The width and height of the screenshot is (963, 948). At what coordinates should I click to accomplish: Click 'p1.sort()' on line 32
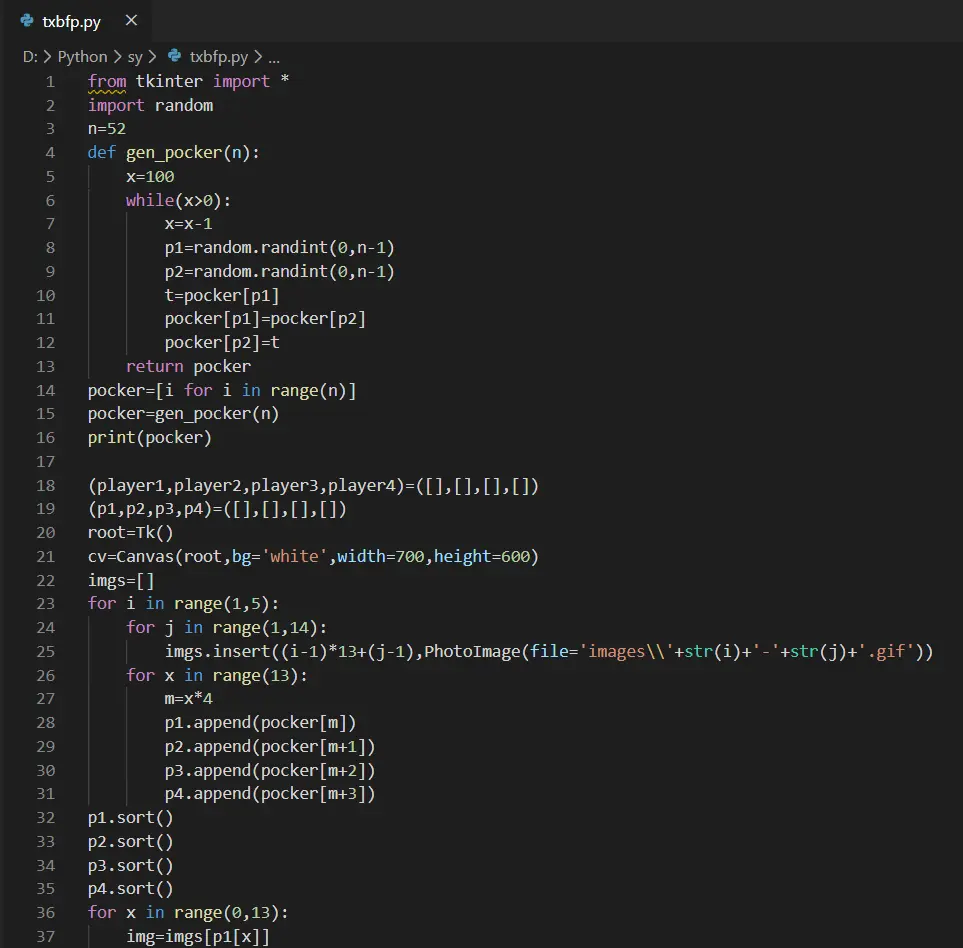point(131,818)
